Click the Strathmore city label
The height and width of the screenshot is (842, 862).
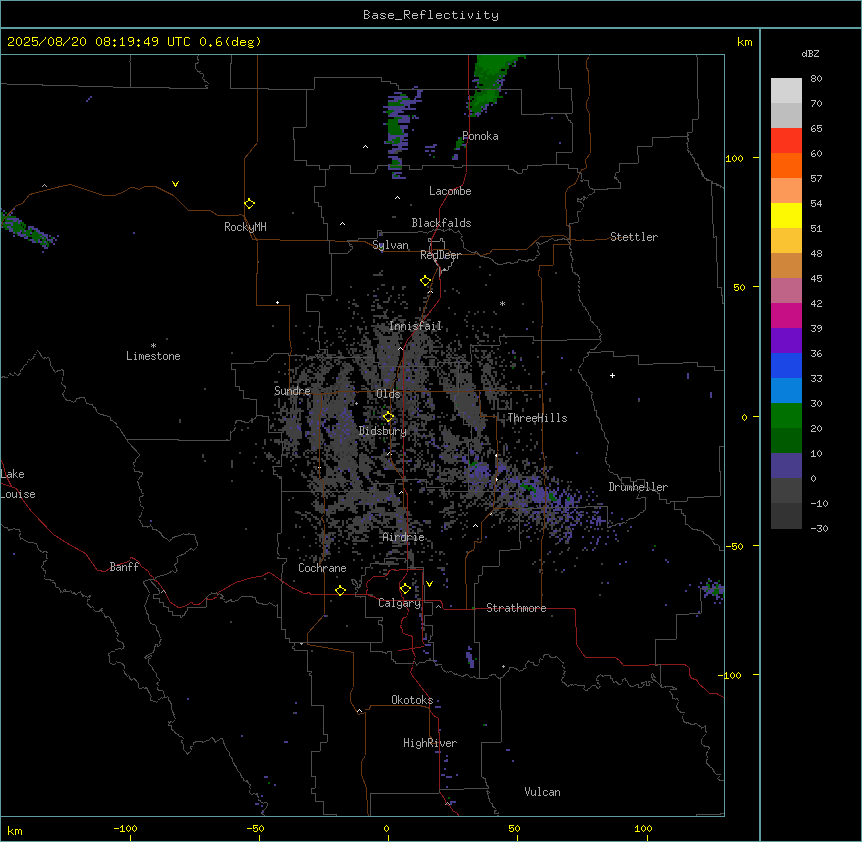(516, 608)
